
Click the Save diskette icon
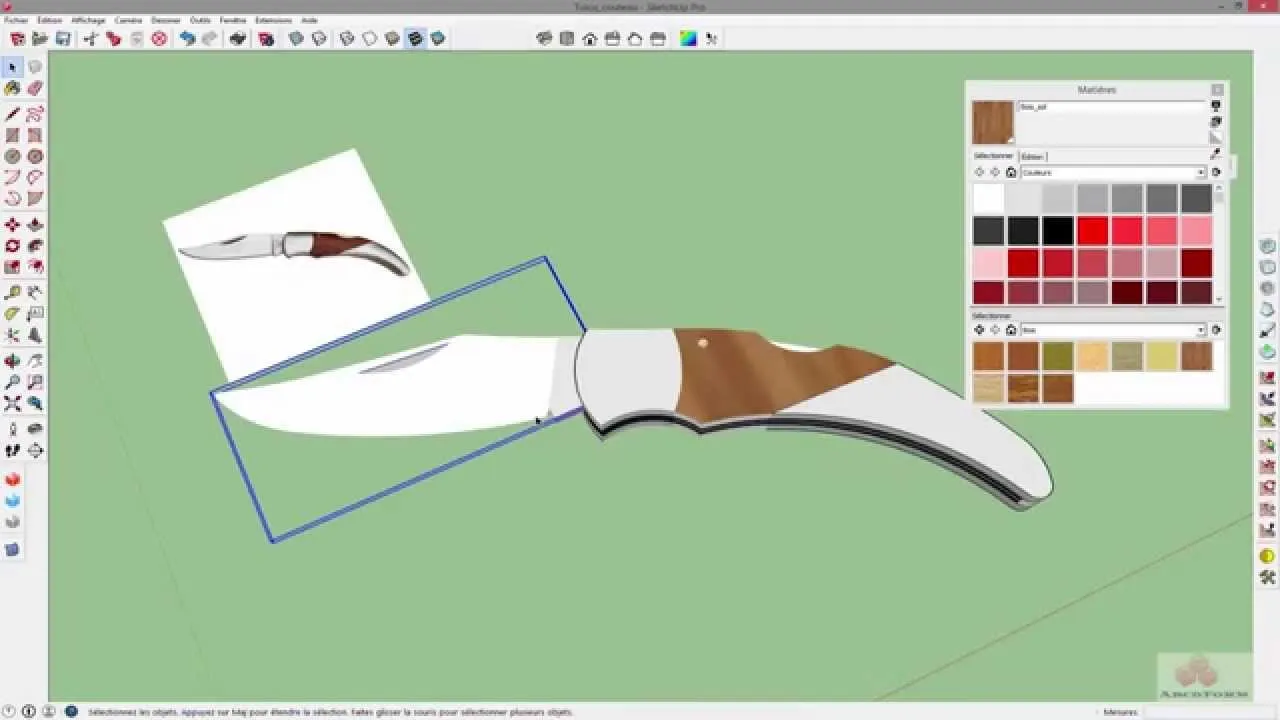tap(63, 39)
